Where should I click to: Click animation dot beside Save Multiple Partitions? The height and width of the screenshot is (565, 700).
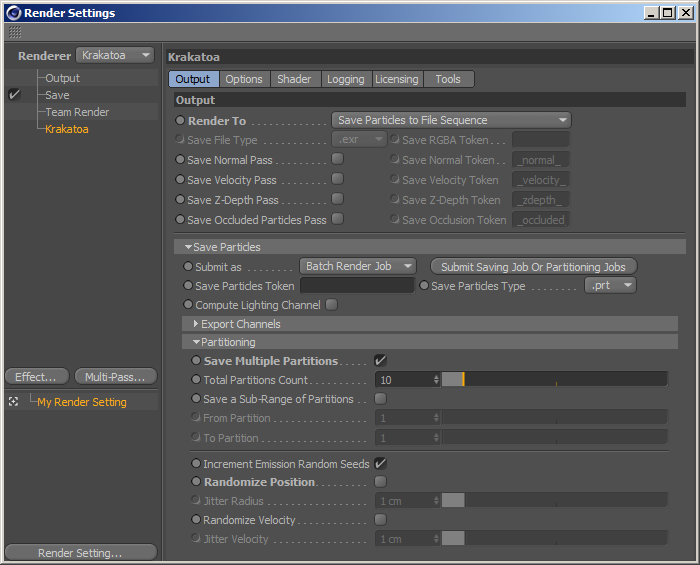click(196, 360)
